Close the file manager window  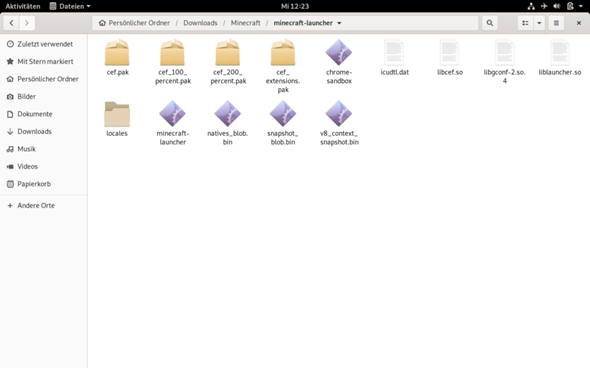pyautogui.click(x=579, y=23)
